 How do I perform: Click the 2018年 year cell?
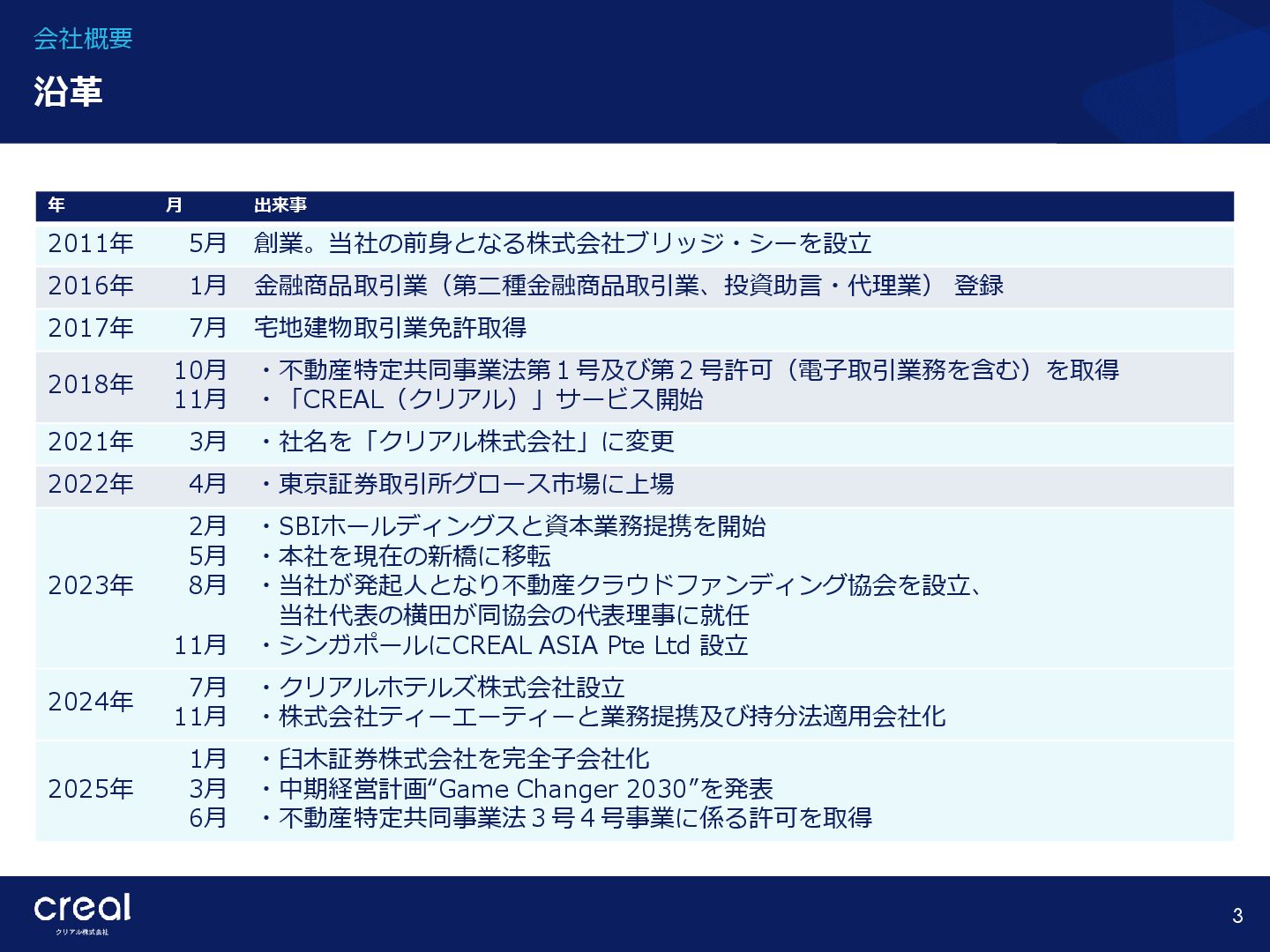(91, 384)
